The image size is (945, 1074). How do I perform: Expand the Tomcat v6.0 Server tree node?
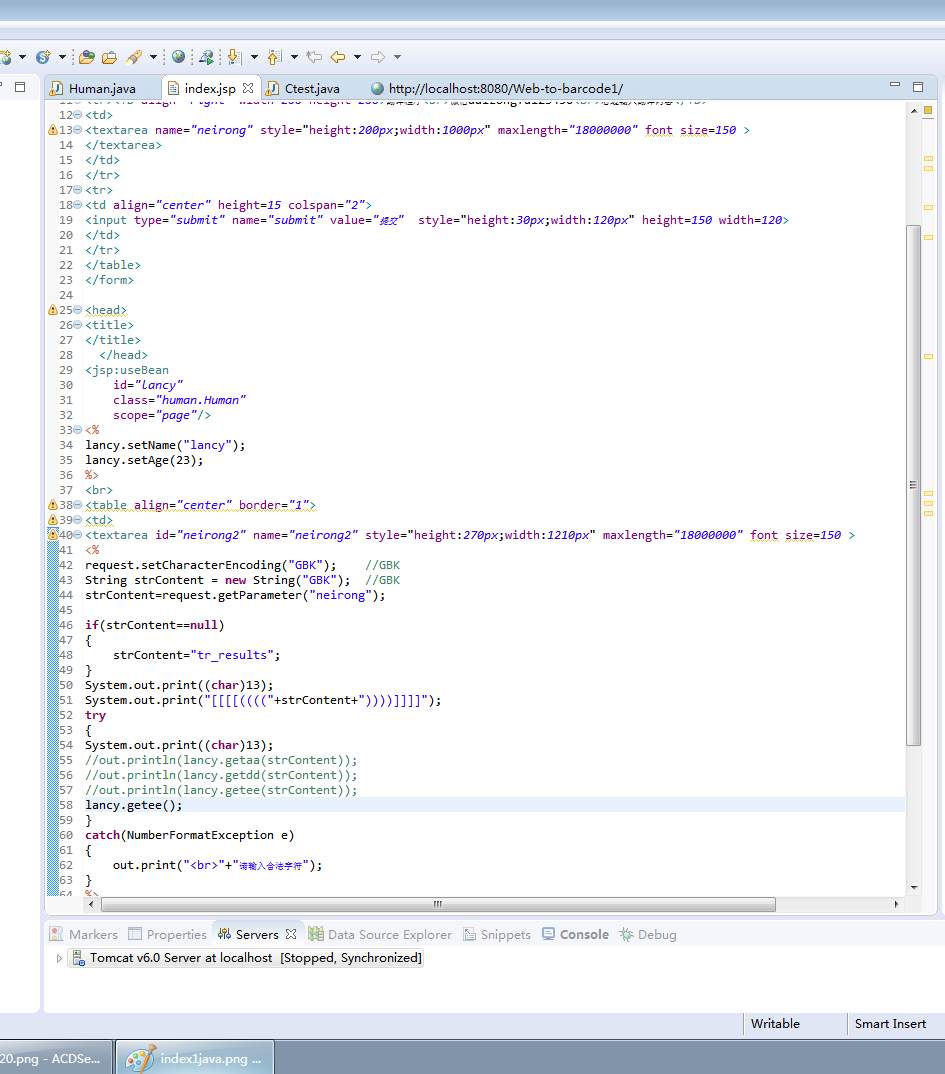[x=59, y=958]
